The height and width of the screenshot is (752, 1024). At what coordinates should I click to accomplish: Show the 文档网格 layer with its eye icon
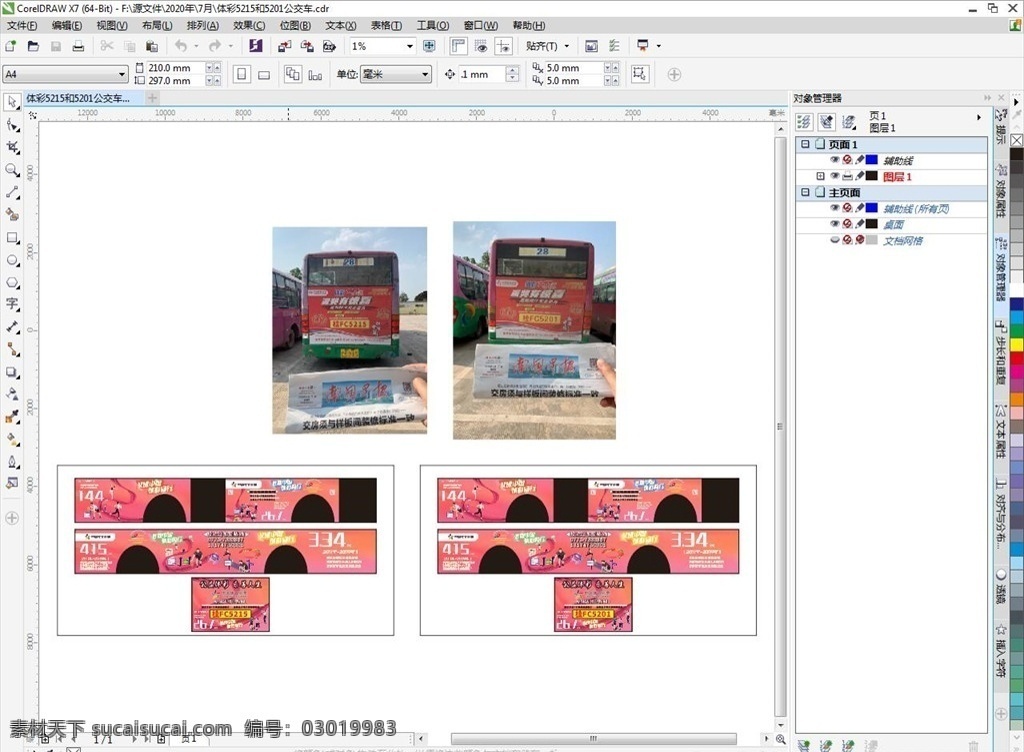coord(834,240)
